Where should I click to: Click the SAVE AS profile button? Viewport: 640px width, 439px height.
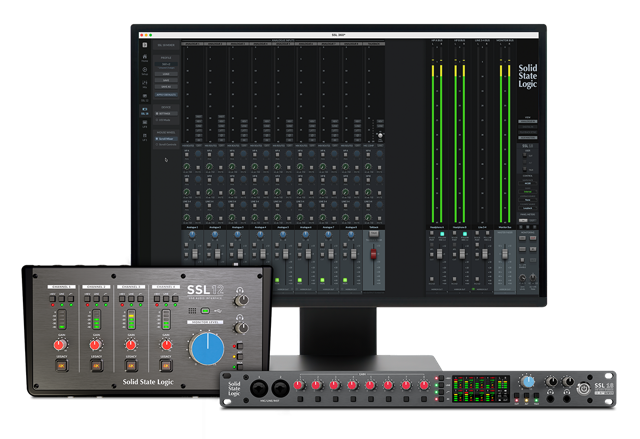click(166, 86)
